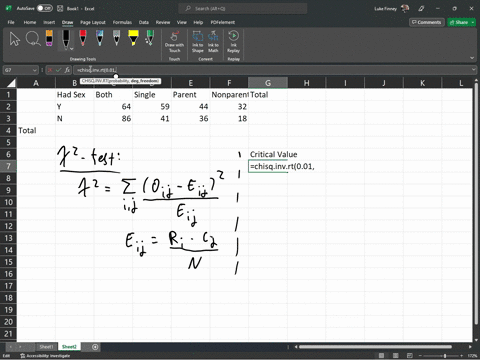Click the cell with value 64

113,107
